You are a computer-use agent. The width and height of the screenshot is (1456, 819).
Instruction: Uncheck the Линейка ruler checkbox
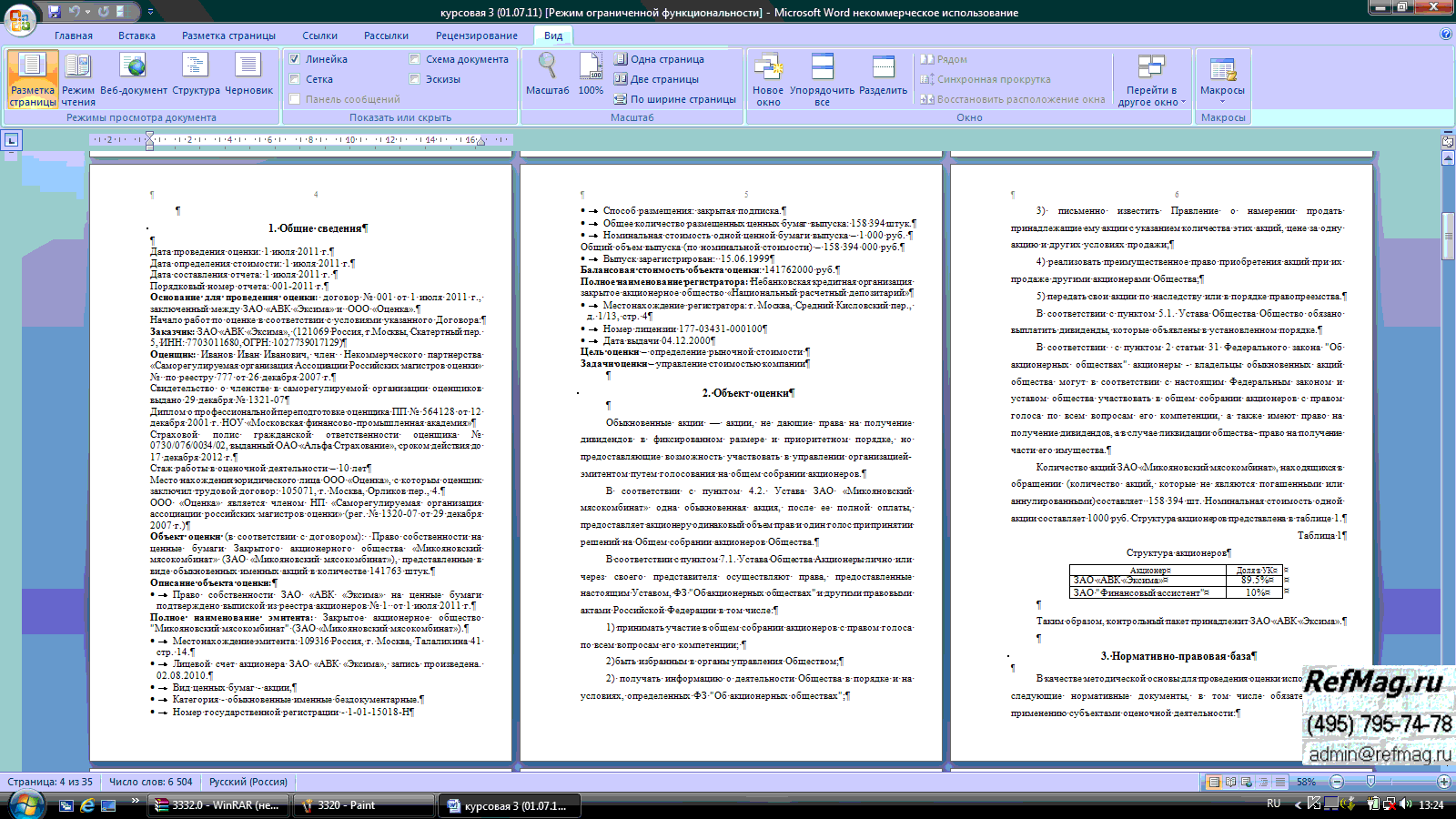(x=295, y=59)
